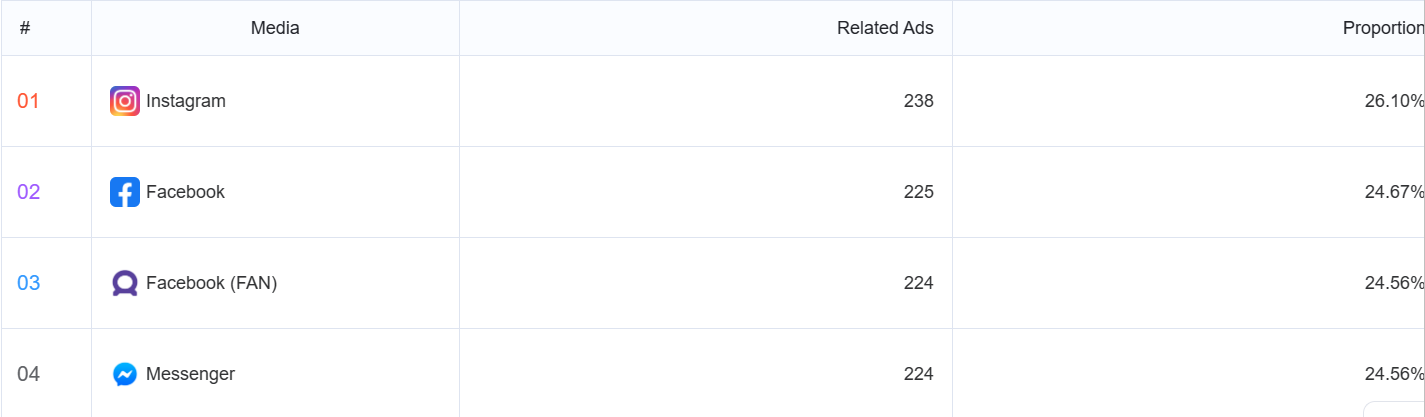Click the 238 related ads value
The image size is (1425, 417).
[x=918, y=101]
